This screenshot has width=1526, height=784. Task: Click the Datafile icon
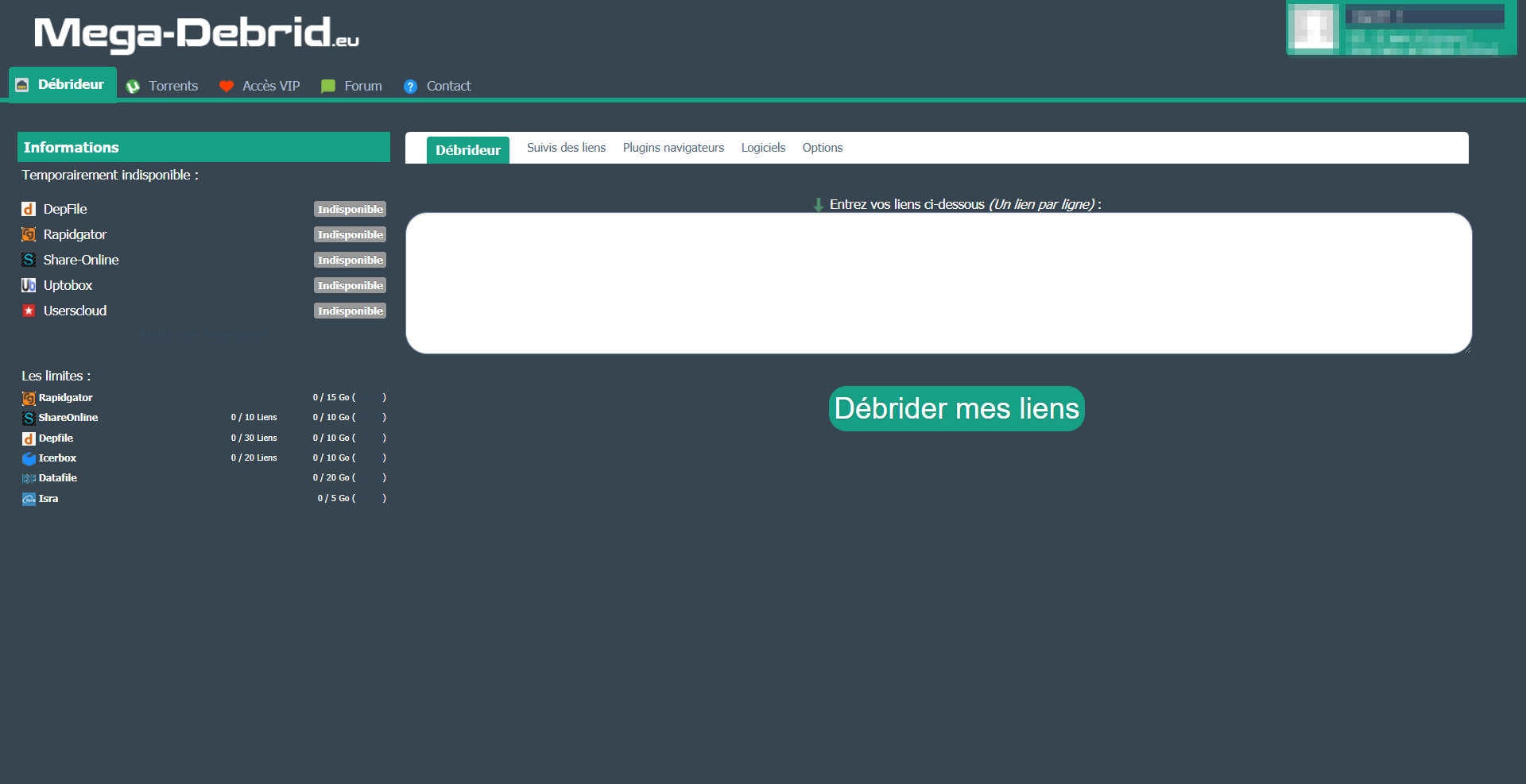29,478
